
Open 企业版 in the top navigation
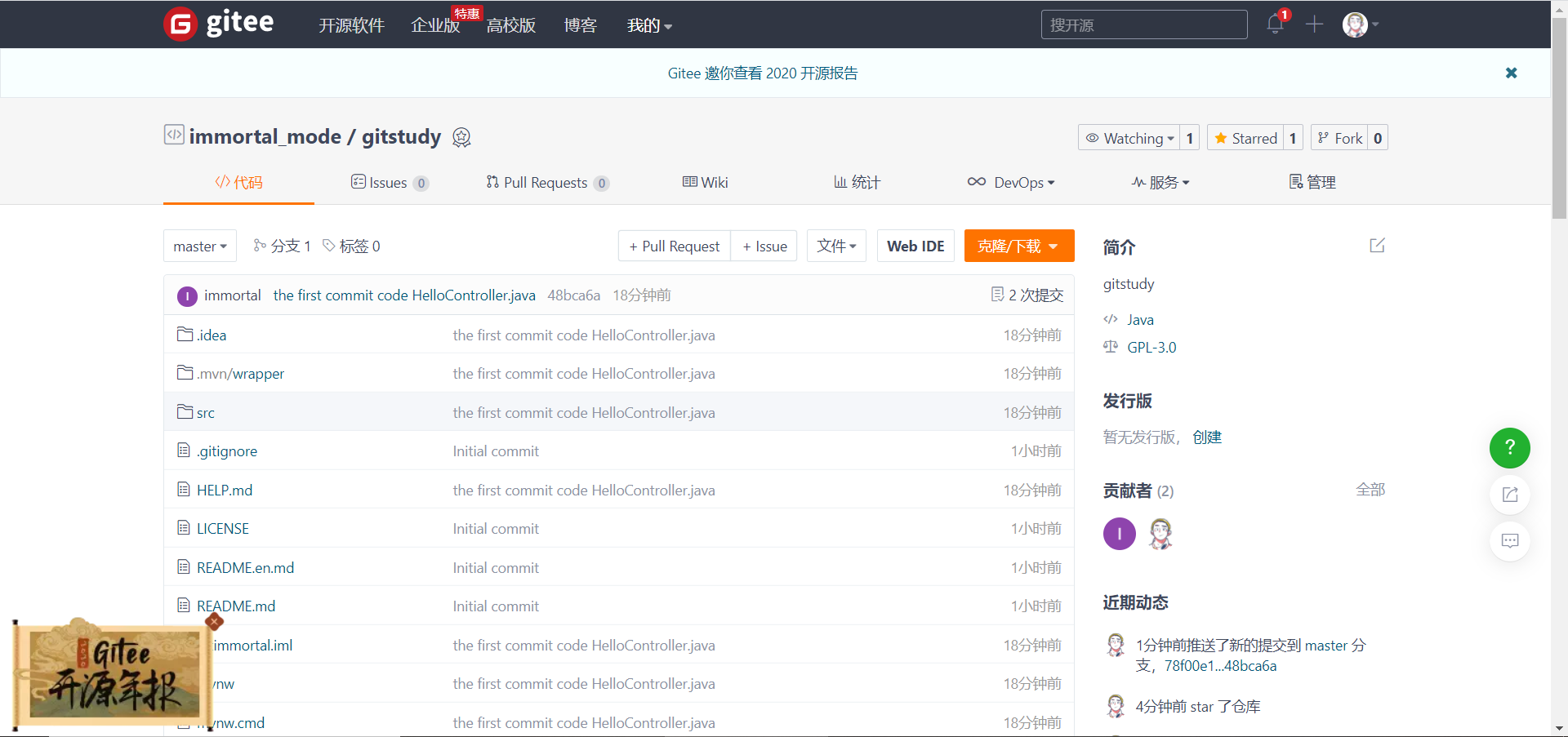click(x=435, y=25)
